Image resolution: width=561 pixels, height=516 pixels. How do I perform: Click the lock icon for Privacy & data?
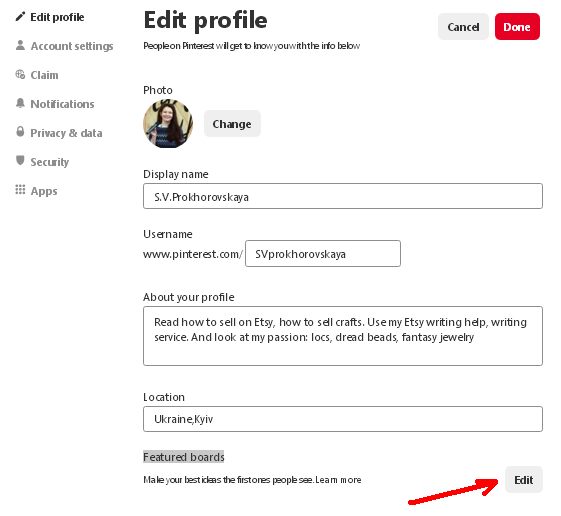tap(20, 132)
